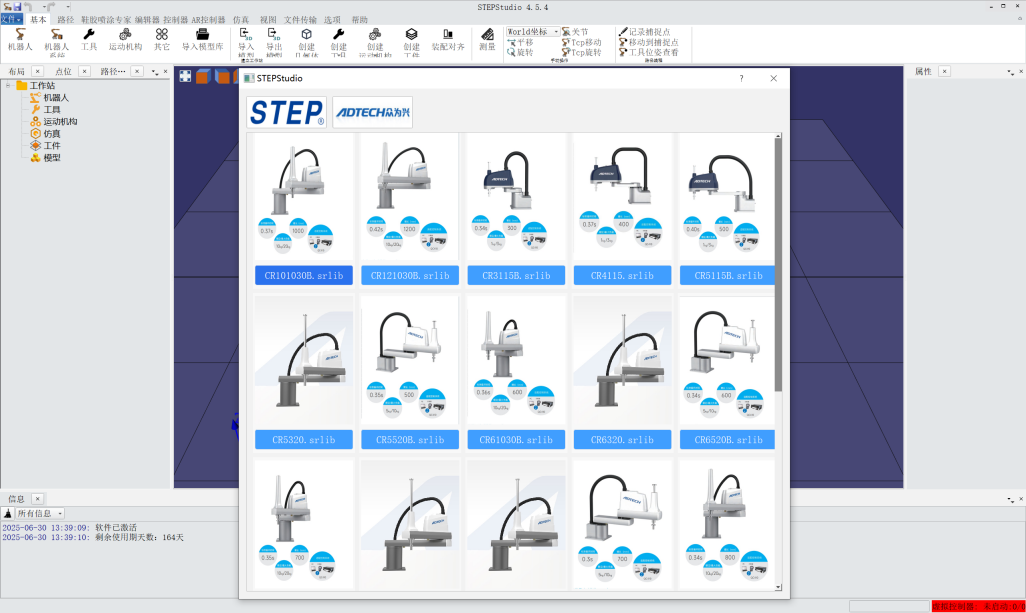
Task: Open 运动机构 (Motion mechanism) from the ribbon
Action: point(125,39)
